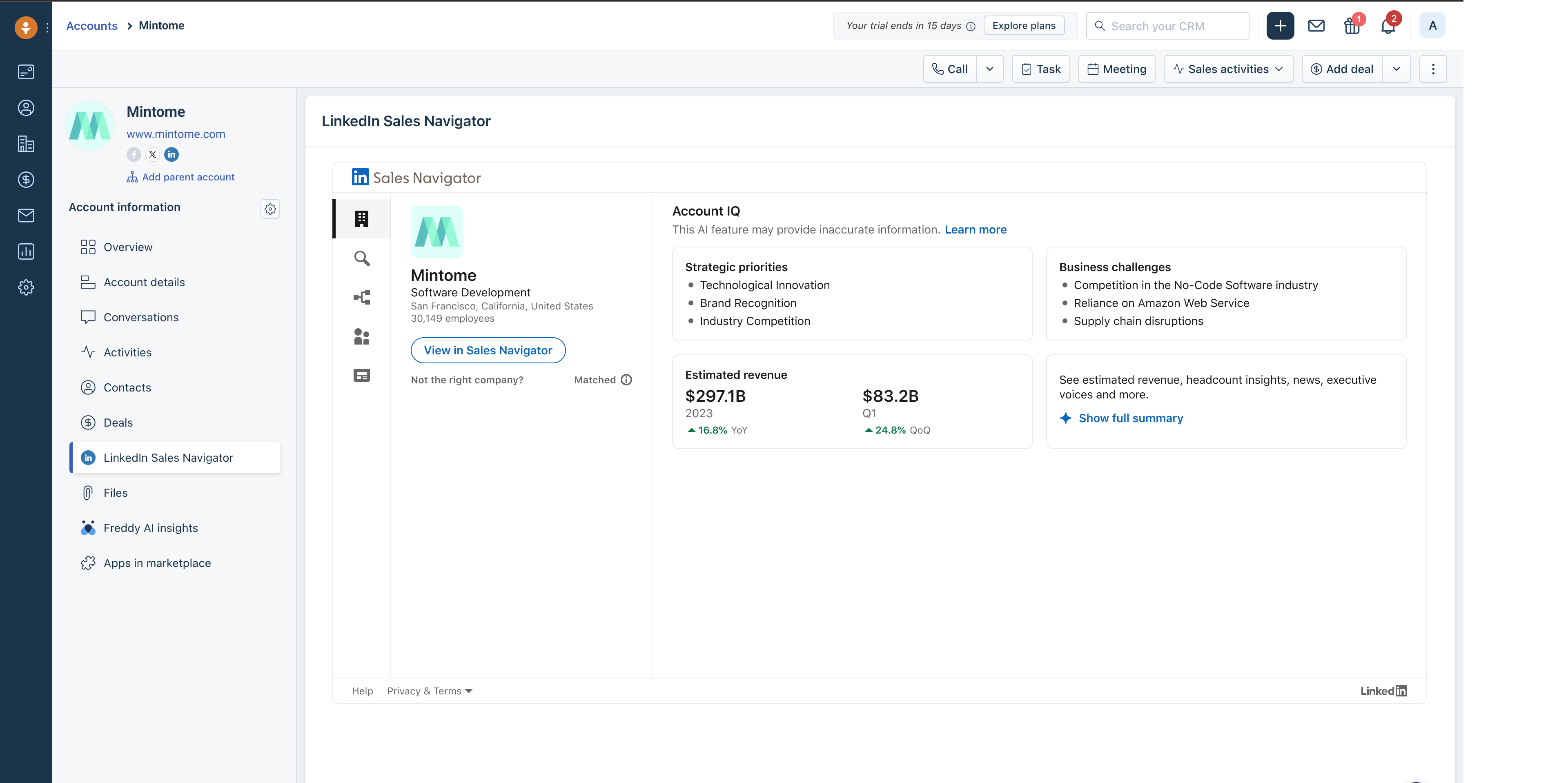Open the account information settings gear
Screen dimensions: 1568x783
point(270,209)
